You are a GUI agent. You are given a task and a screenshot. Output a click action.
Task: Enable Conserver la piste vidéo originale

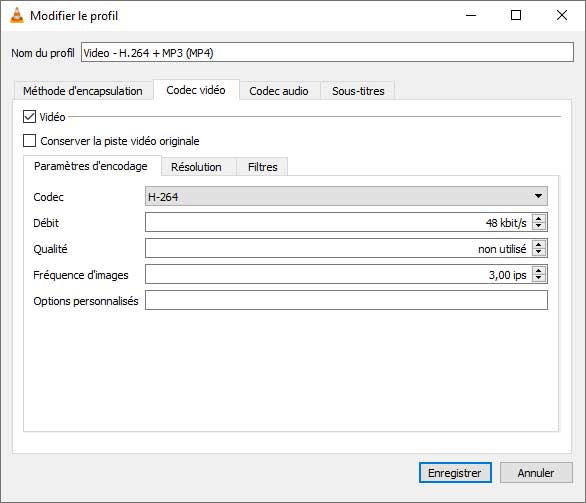coord(30,141)
